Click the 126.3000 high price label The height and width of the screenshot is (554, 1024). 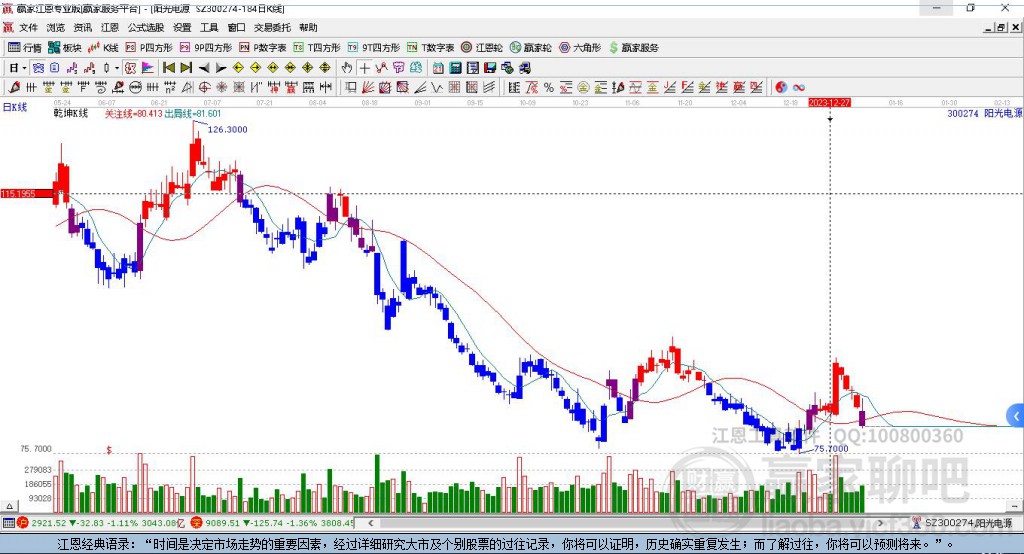click(x=227, y=129)
